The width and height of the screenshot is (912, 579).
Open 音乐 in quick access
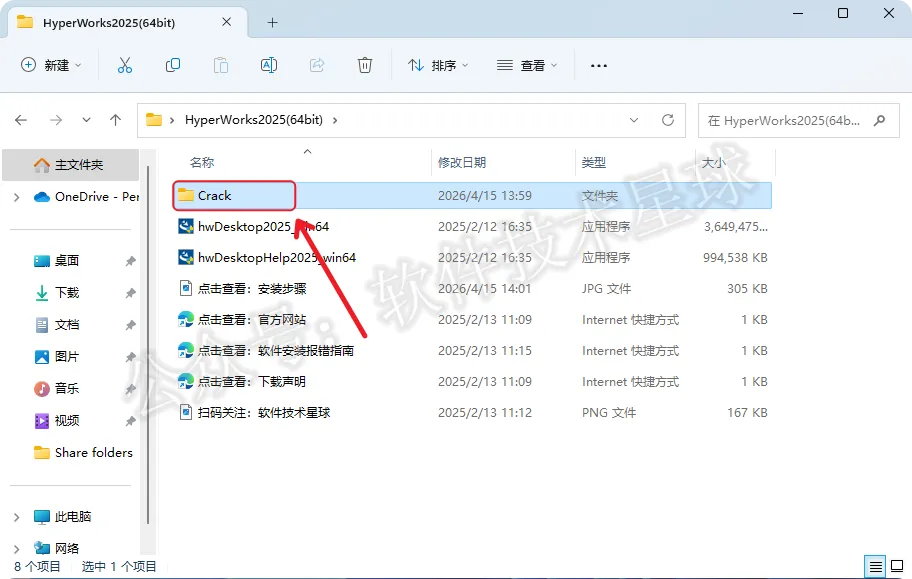pos(66,388)
